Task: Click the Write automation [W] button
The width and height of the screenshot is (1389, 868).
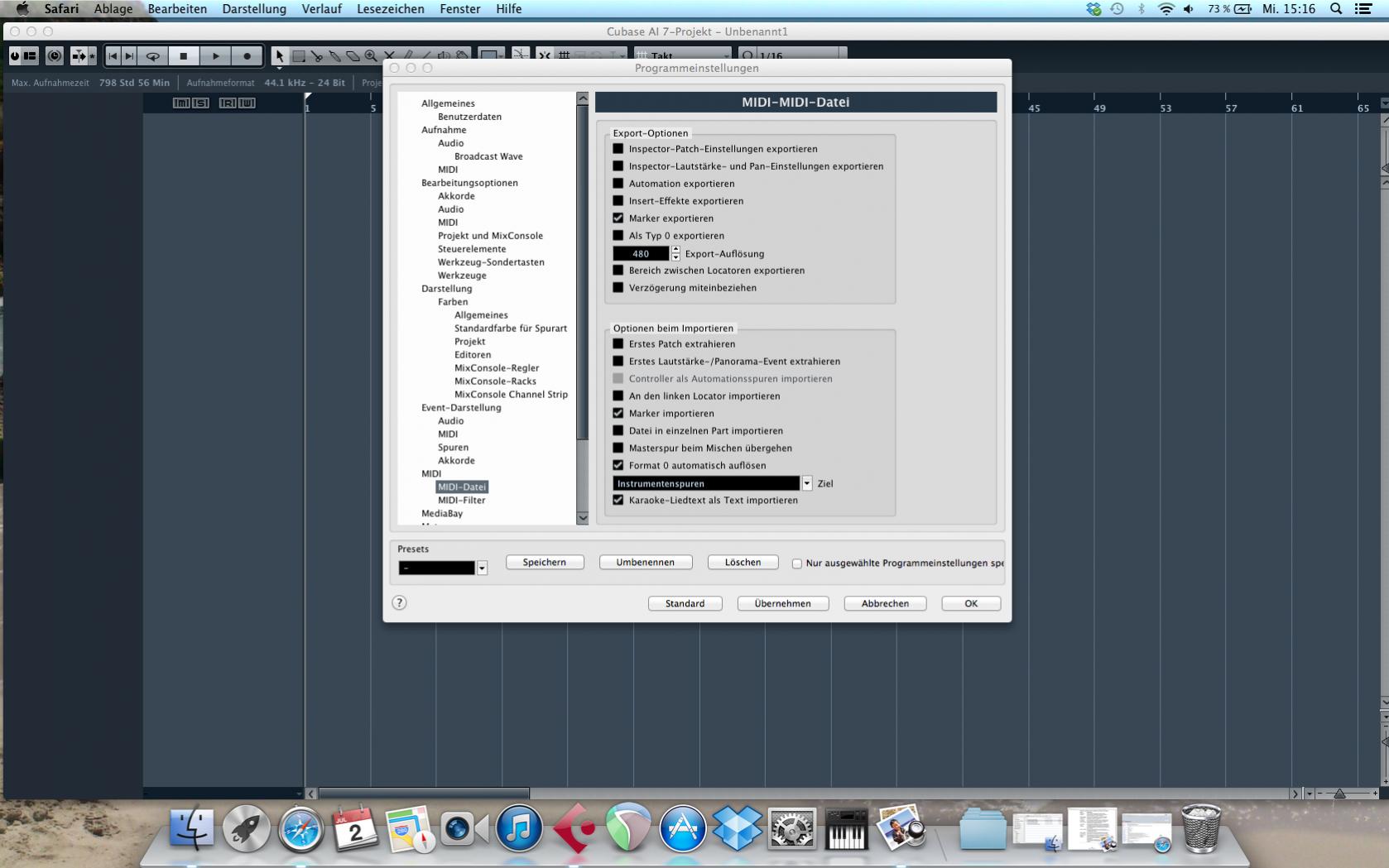Action: pyautogui.click(x=247, y=103)
